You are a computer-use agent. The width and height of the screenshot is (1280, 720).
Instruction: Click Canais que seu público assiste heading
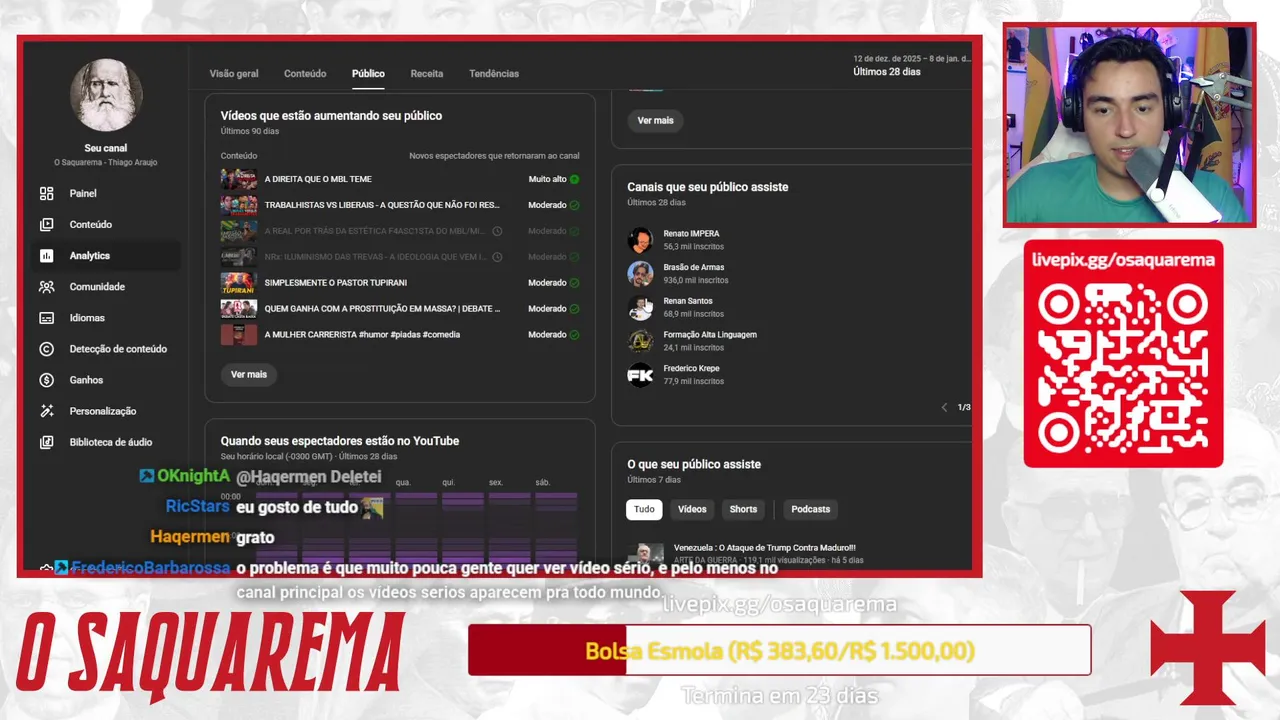coord(708,187)
